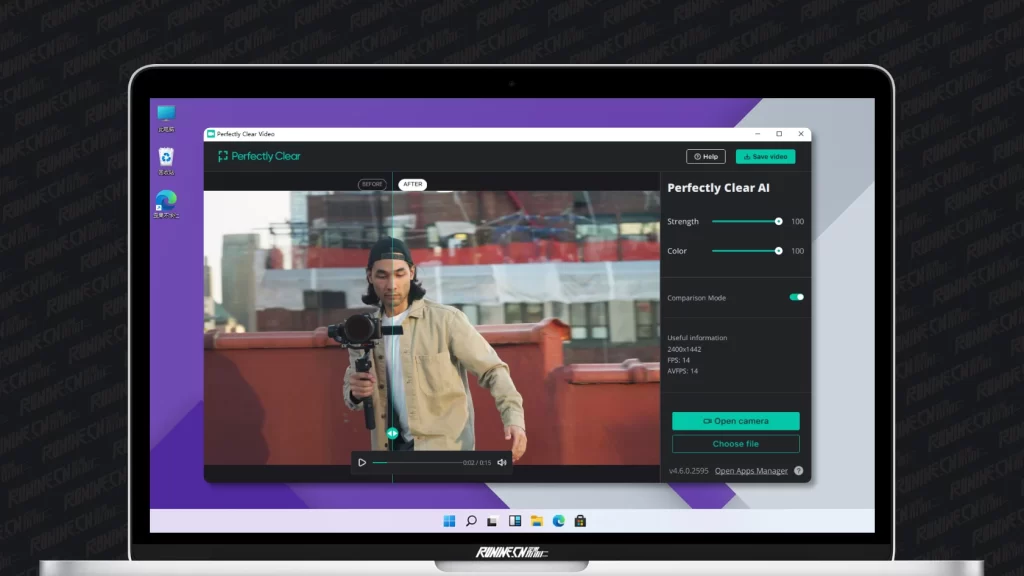Image resolution: width=1024 pixels, height=576 pixels.
Task: Open Microsoft Edge desktop shortcut
Action: pyautogui.click(x=166, y=201)
